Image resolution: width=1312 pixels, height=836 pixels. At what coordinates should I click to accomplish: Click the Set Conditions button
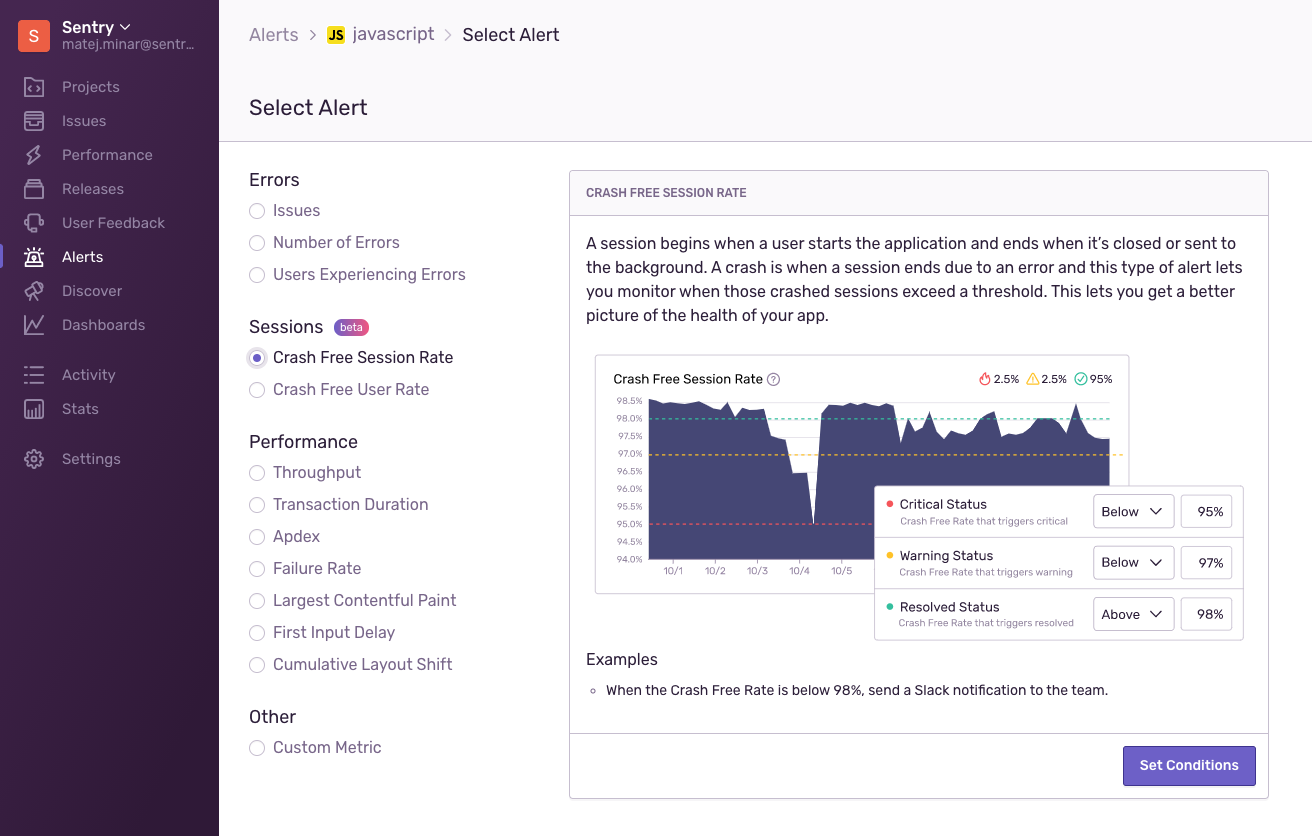1189,766
